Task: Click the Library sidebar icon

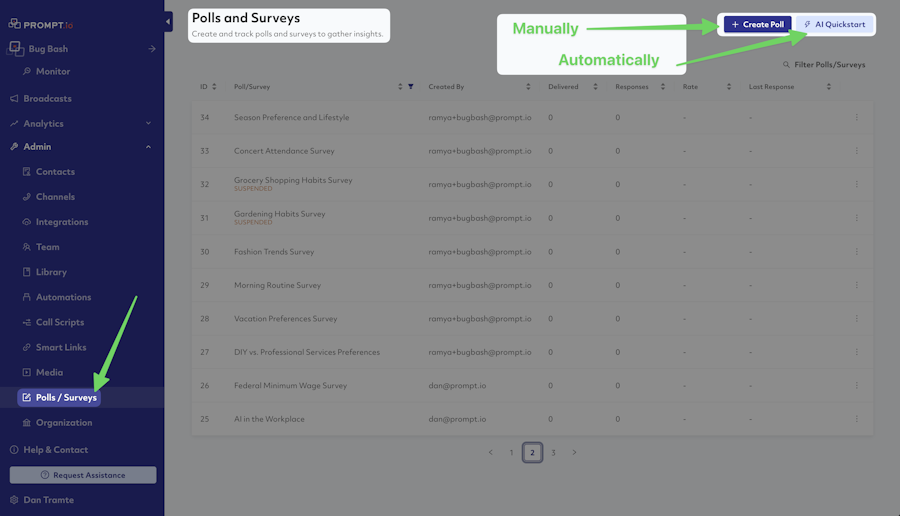Action: (x=27, y=272)
